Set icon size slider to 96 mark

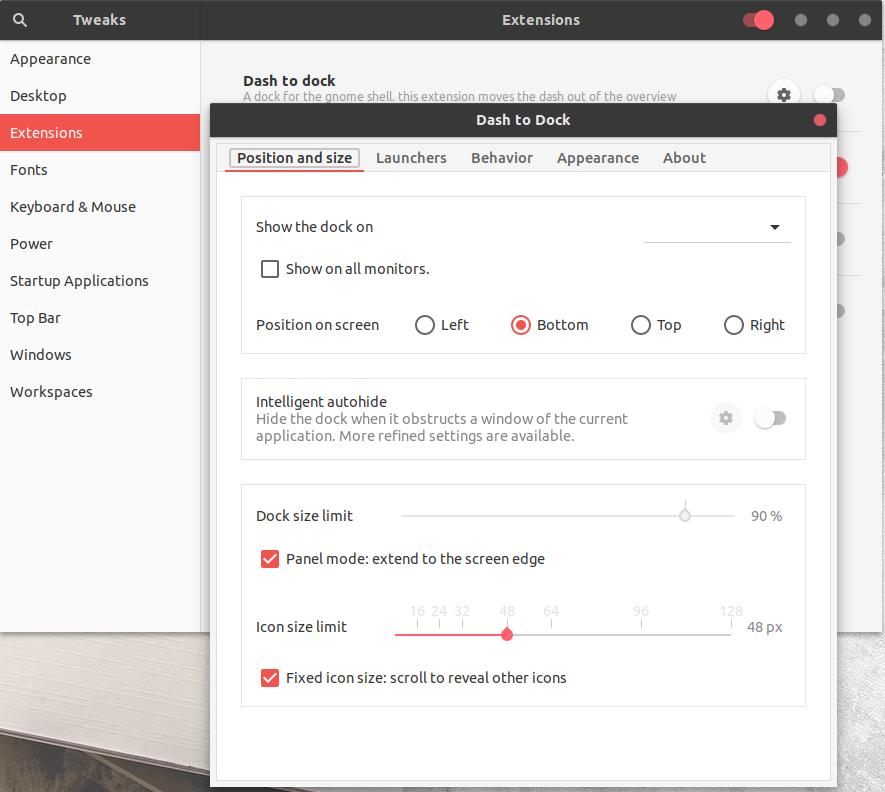(x=641, y=635)
